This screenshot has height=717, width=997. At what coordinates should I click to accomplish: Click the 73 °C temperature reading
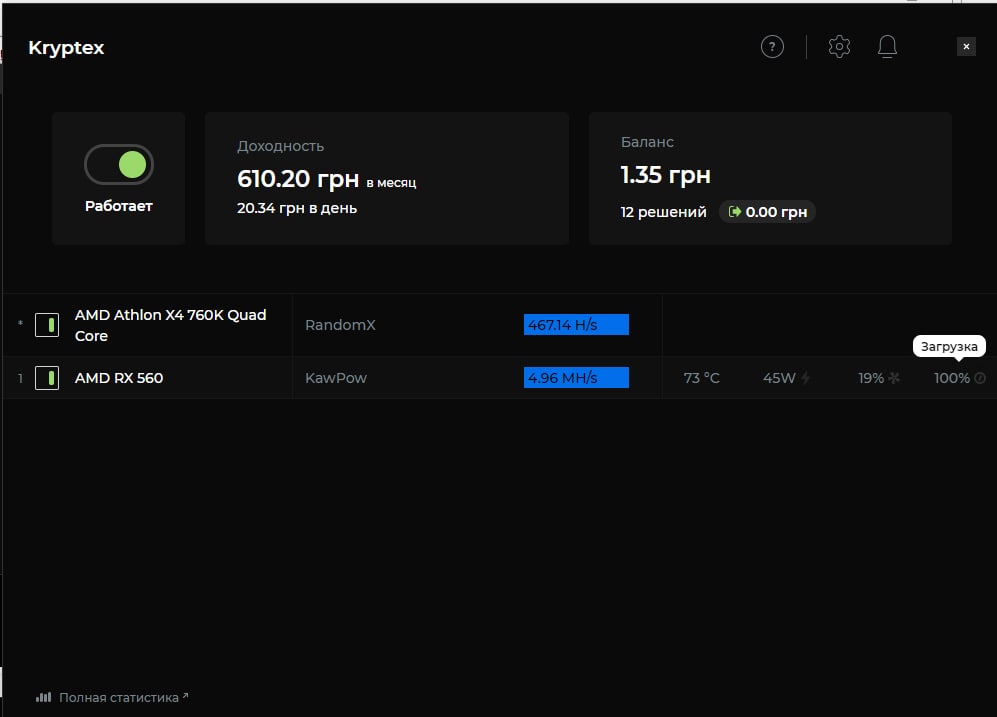(x=701, y=378)
